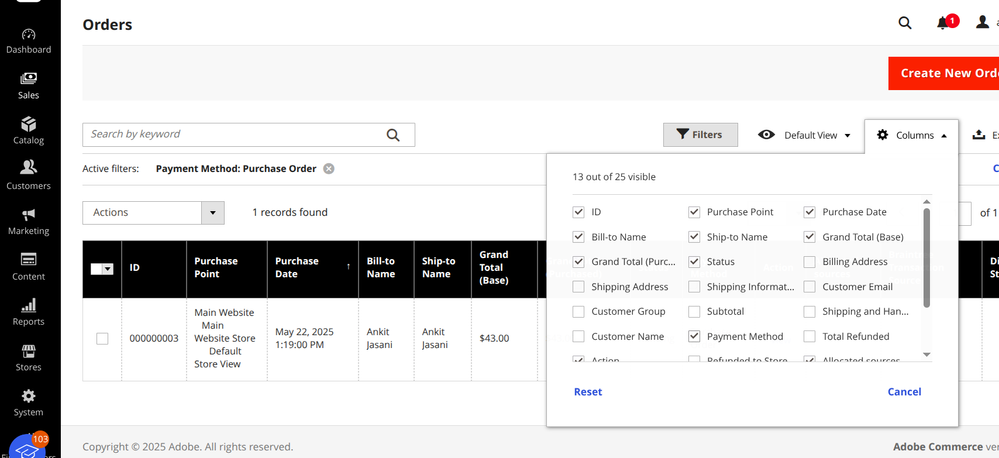Open the Dashboard icon in sidebar
The width and height of the screenshot is (999, 458).
pos(28,35)
